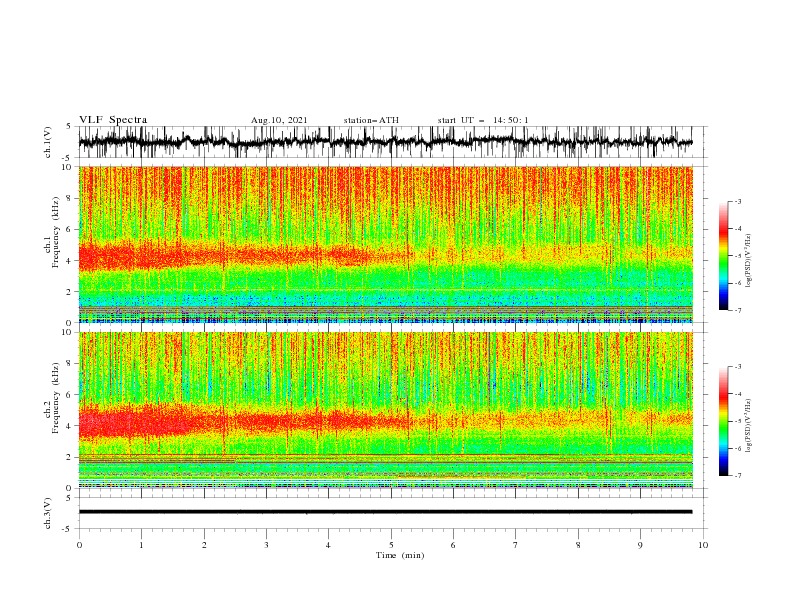Click the "VLF Spectra" title text

[113, 120]
